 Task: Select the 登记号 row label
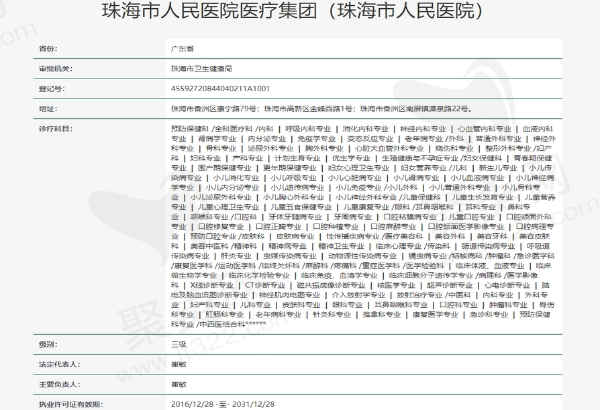pyautogui.click(x=52, y=88)
